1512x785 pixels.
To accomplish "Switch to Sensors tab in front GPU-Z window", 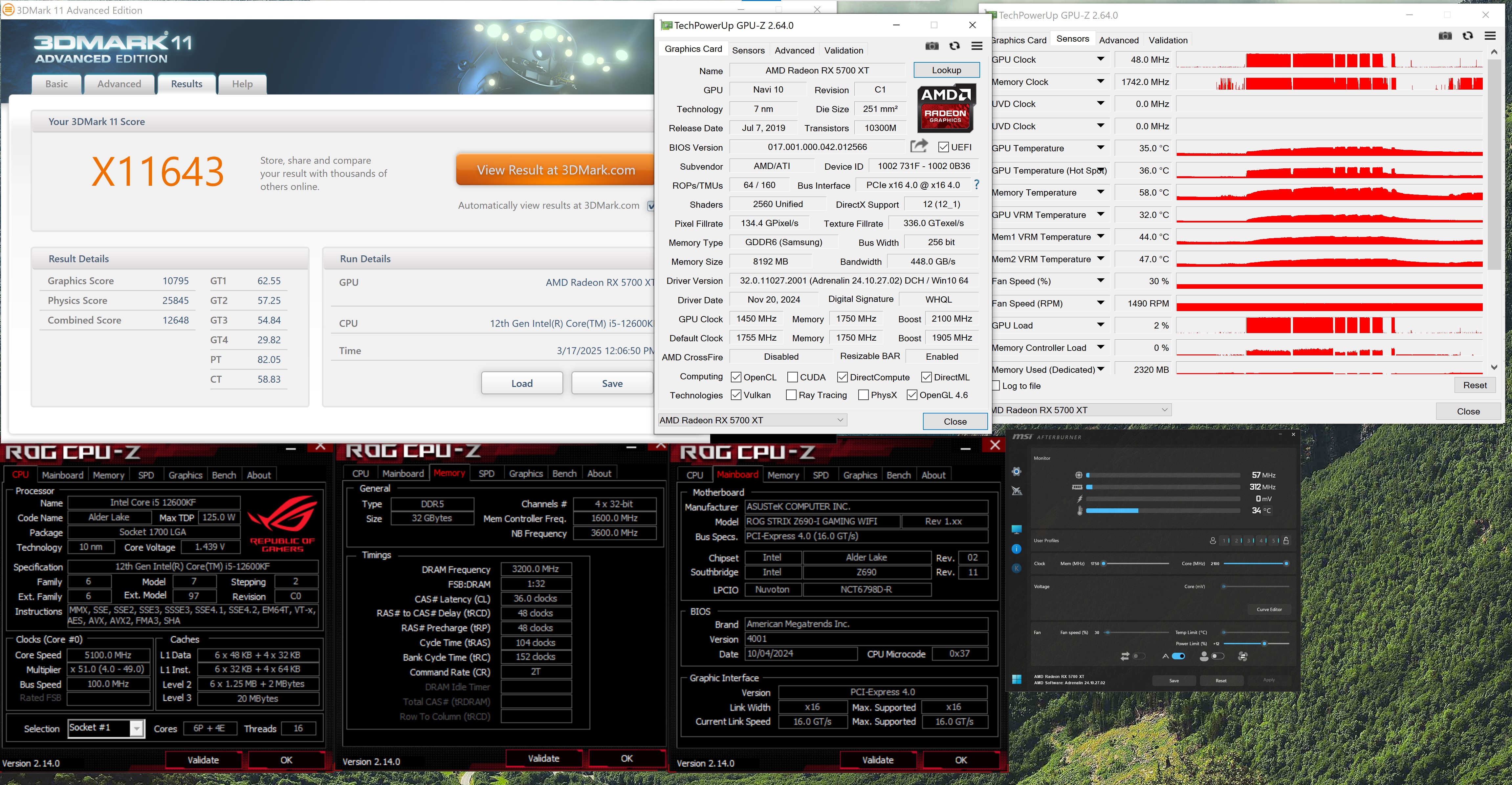I will (x=748, y=51).
